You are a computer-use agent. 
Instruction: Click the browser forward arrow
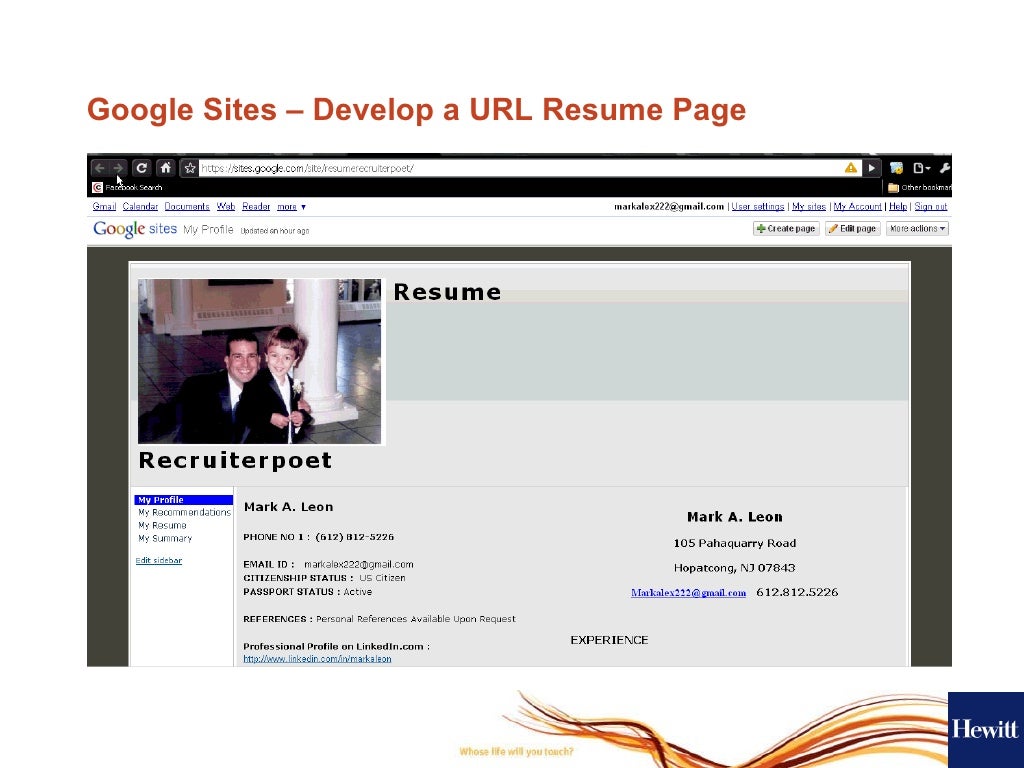[x=118, y=168]
